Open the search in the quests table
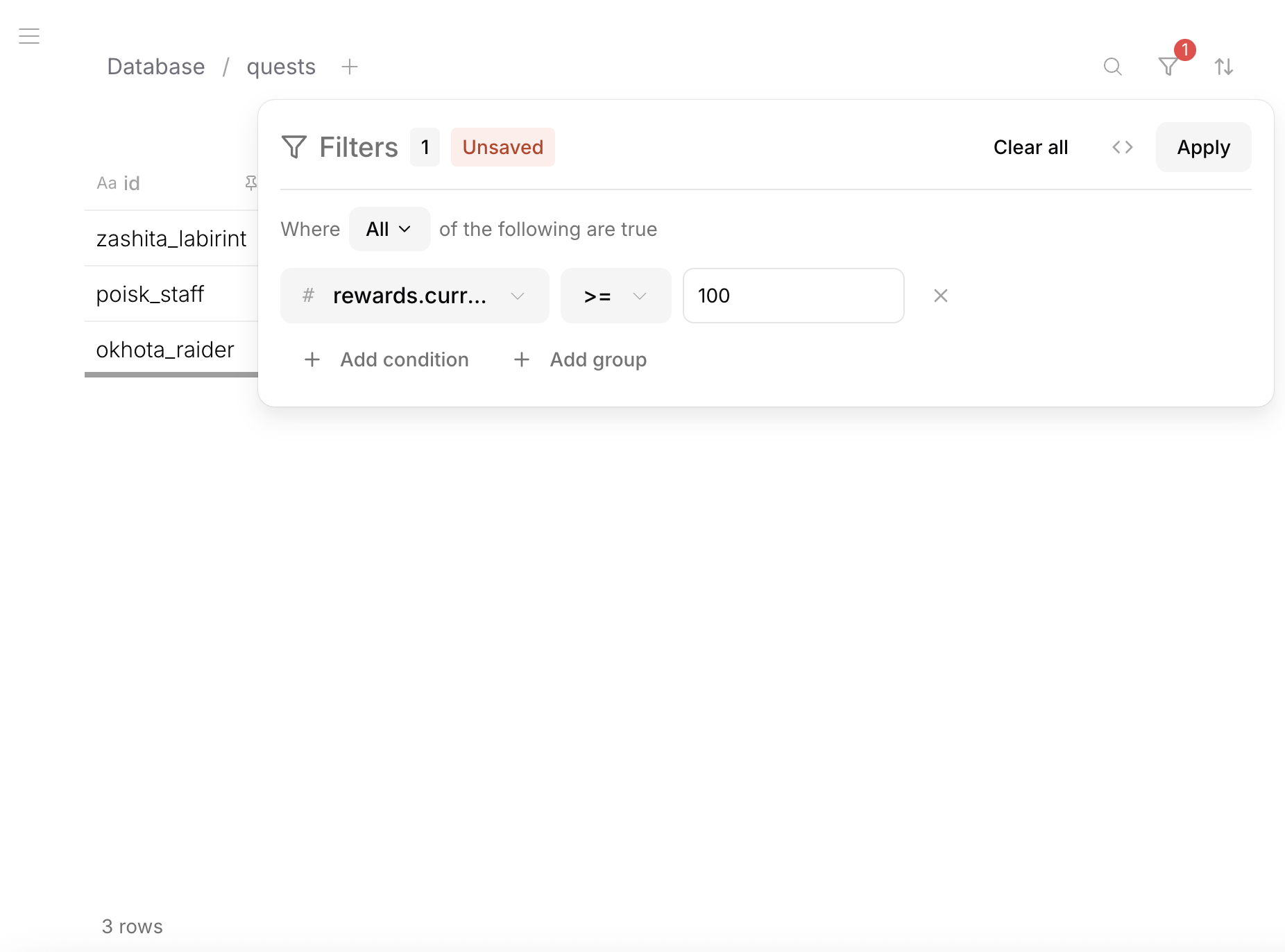Viewport: 1285px width, 952px height. point(1112,67)
